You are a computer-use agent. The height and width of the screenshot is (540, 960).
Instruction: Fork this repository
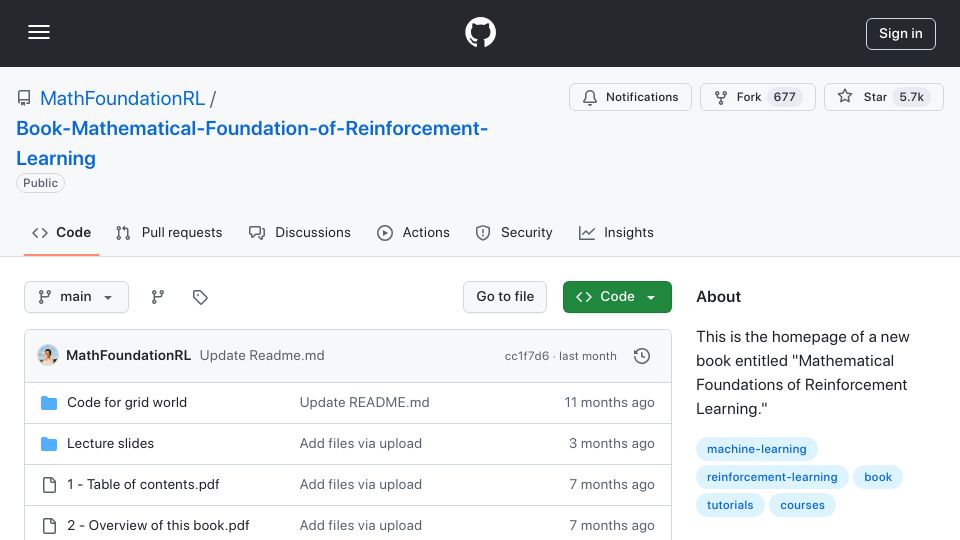coord(757,97)
